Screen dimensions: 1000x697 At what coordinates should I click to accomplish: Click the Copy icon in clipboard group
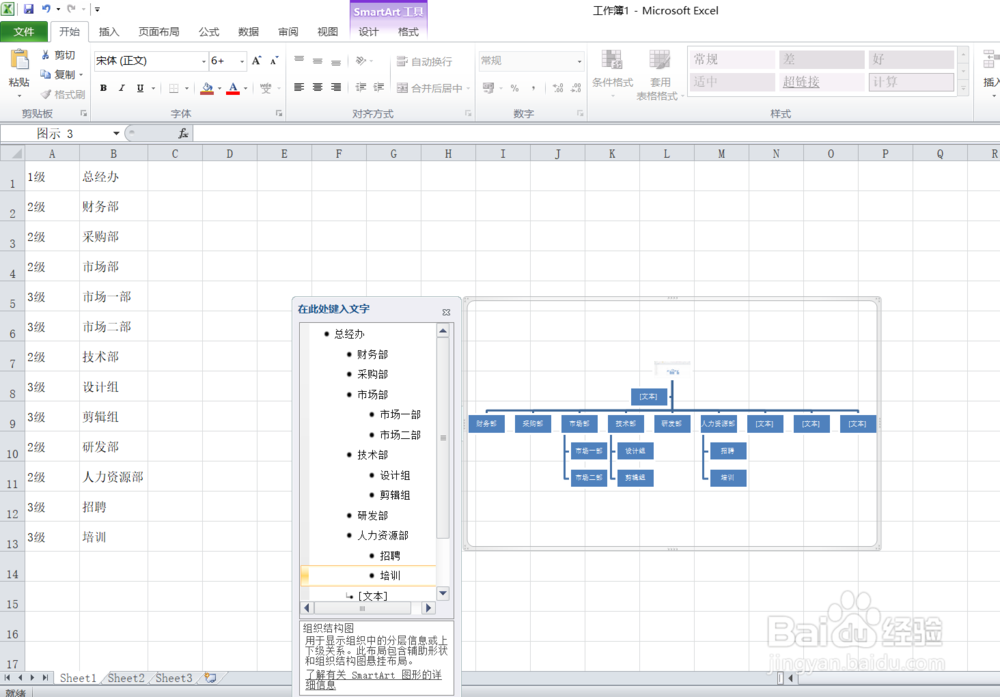coord(46,74)
